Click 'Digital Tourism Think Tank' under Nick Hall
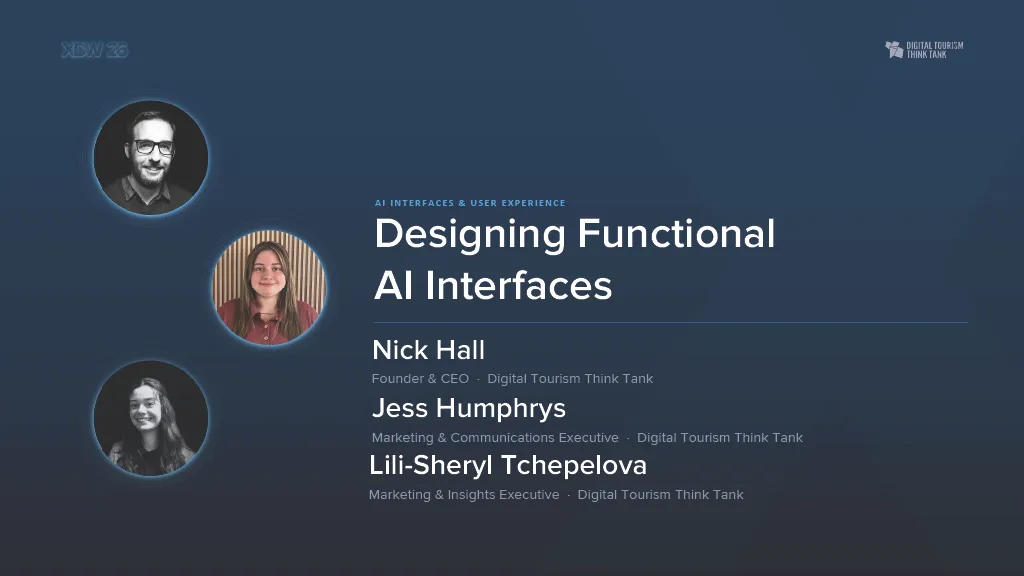 coord(570,379)
